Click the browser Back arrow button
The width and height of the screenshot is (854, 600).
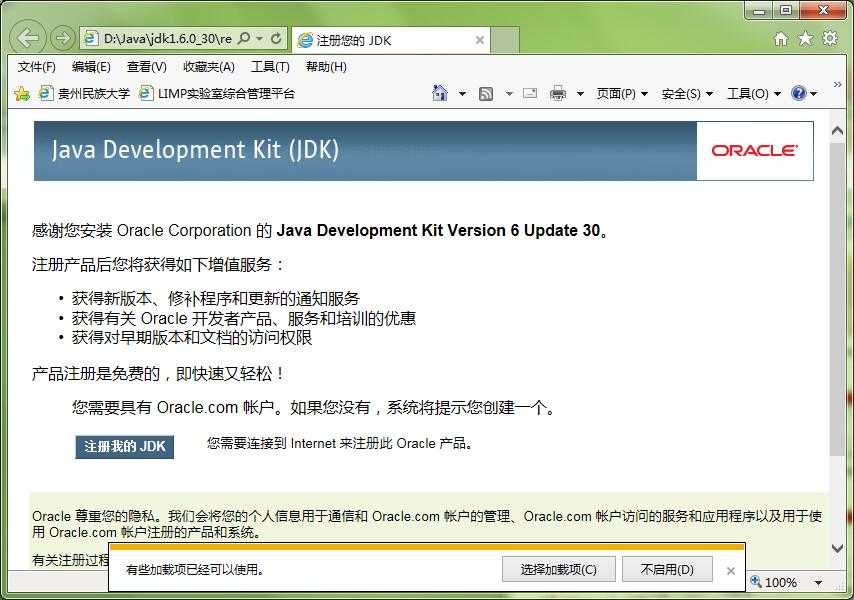pyautogui.click(x=29, y=39)
